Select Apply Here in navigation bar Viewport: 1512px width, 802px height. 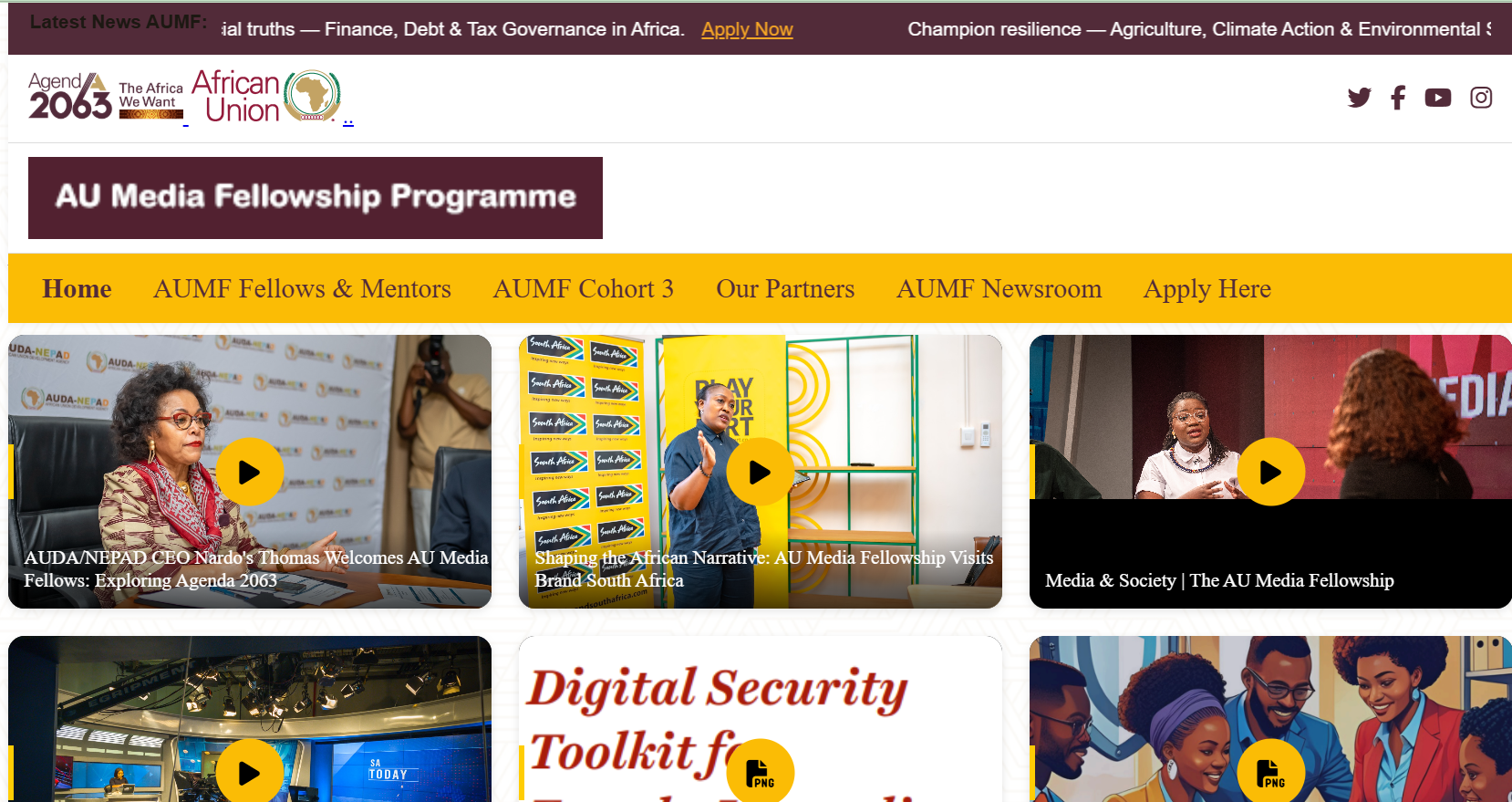coord(1207,288)
